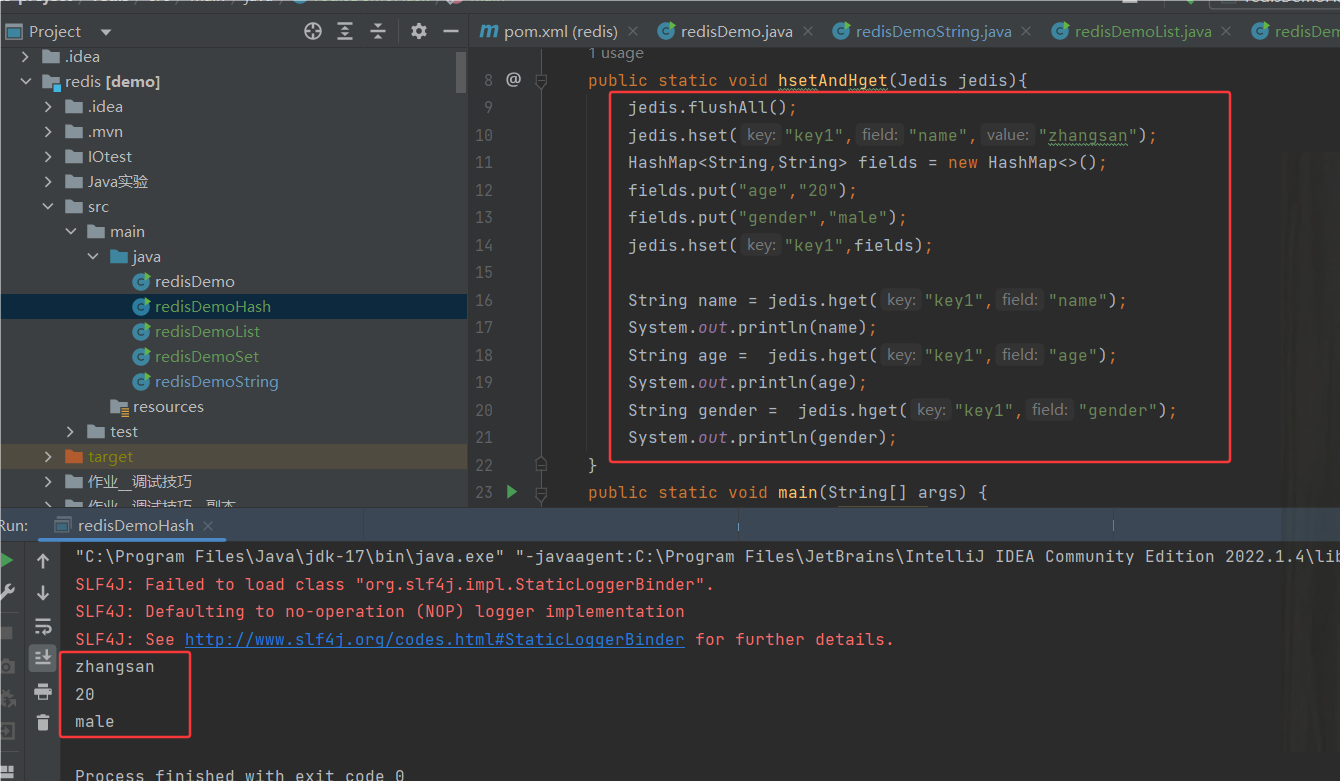The height and width of the screenshot is (781, 1340).
Task: Collapse the src folder
Action: [x=48, y=207]
